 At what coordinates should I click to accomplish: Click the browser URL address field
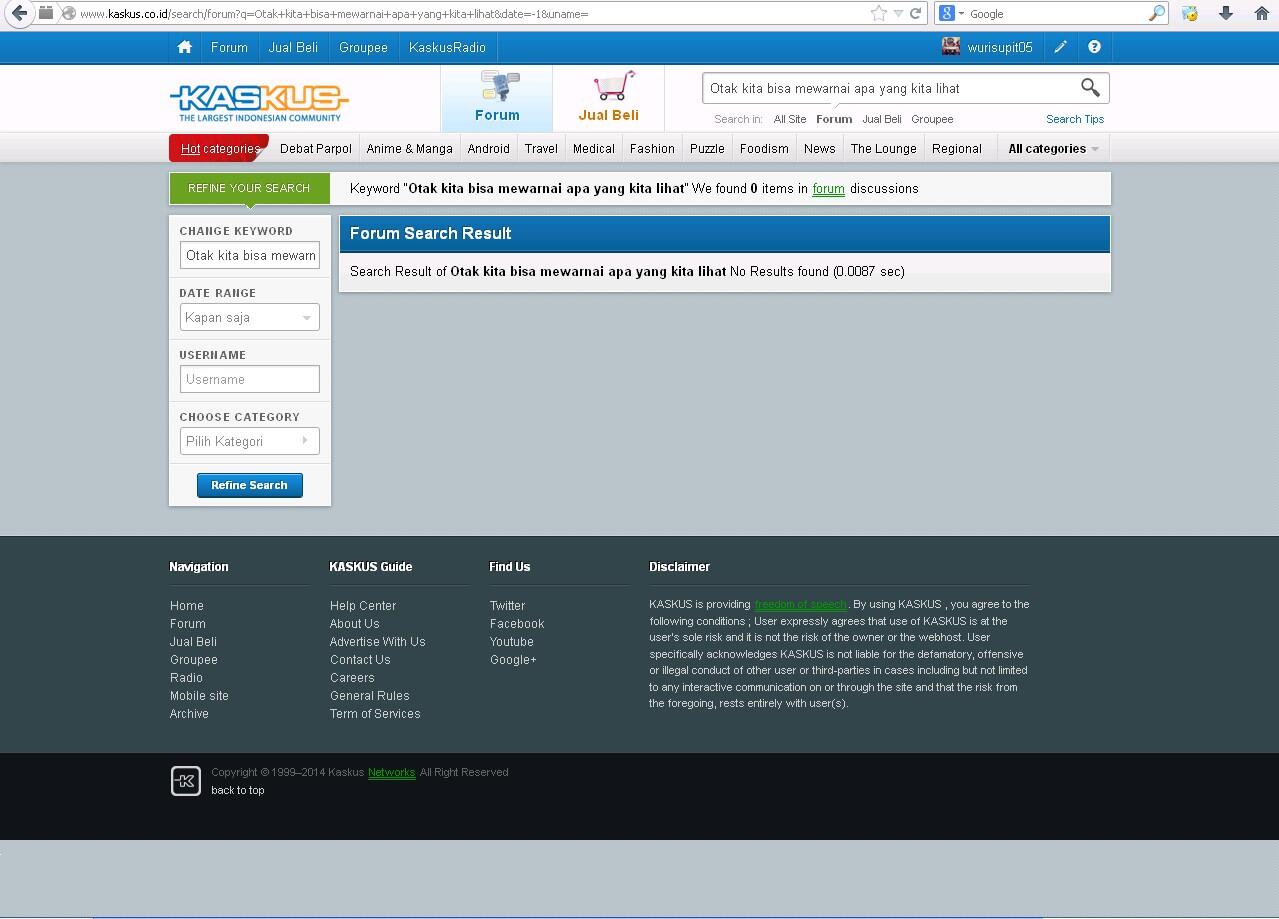(x=470, y=13)
